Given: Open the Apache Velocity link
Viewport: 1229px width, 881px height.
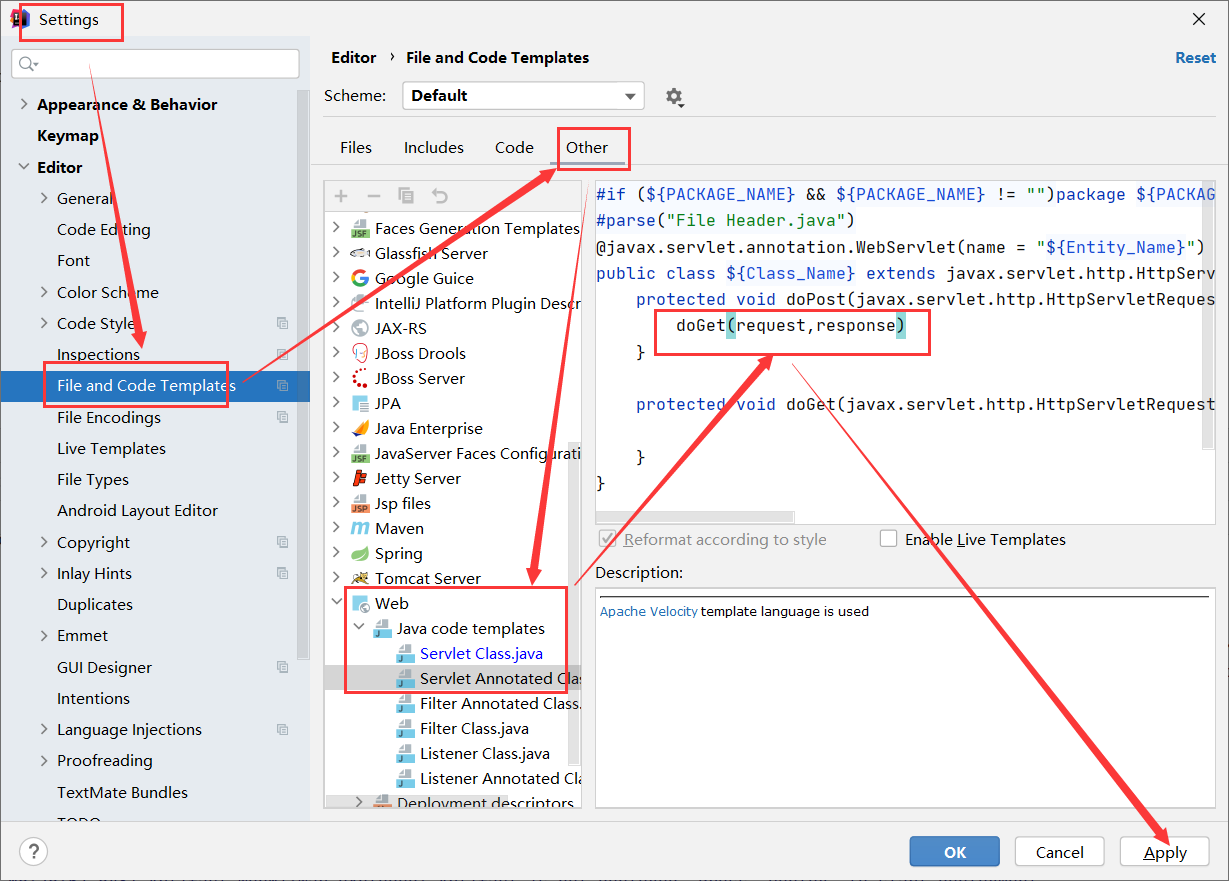Looking at the screenshot, I should point(649,611).
